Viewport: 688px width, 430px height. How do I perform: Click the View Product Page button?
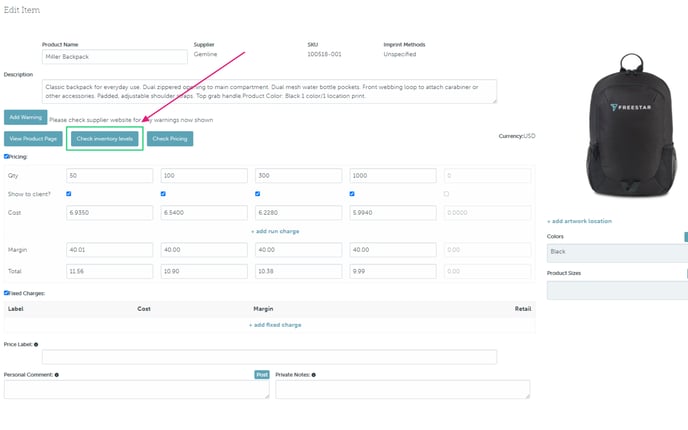[32, 138]
